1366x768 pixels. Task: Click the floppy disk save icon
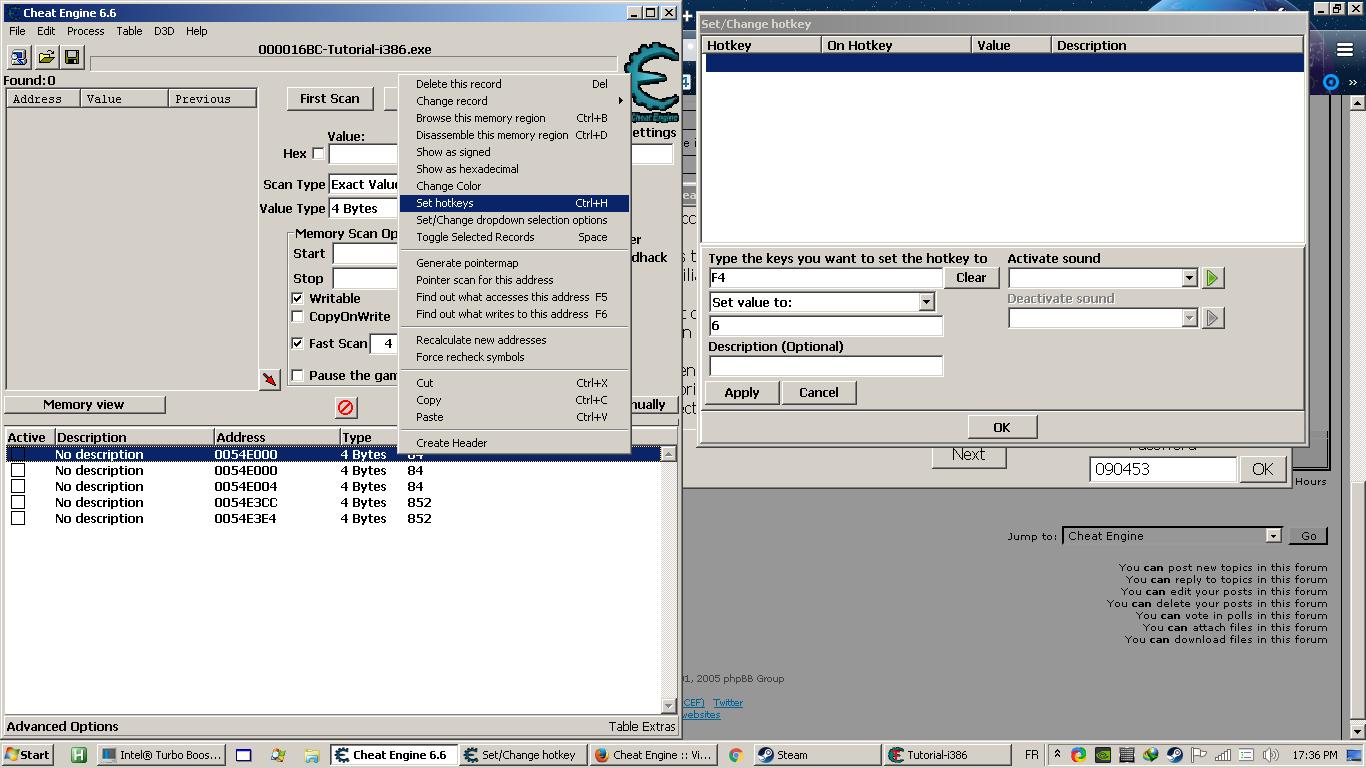coord(72,57)
